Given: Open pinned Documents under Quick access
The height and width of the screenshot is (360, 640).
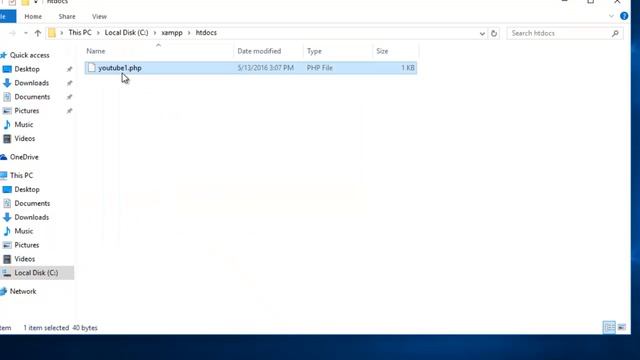Looking at the screenshot, I should coord(32,97).
